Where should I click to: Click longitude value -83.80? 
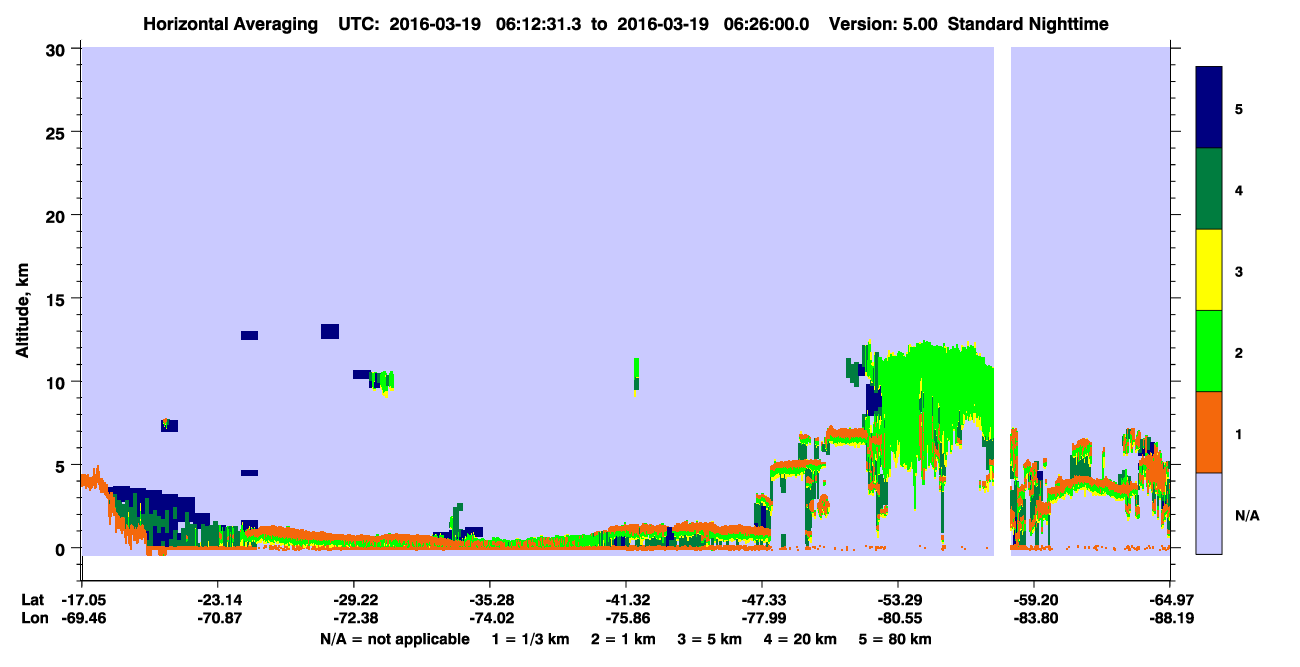coord(1034,618)
